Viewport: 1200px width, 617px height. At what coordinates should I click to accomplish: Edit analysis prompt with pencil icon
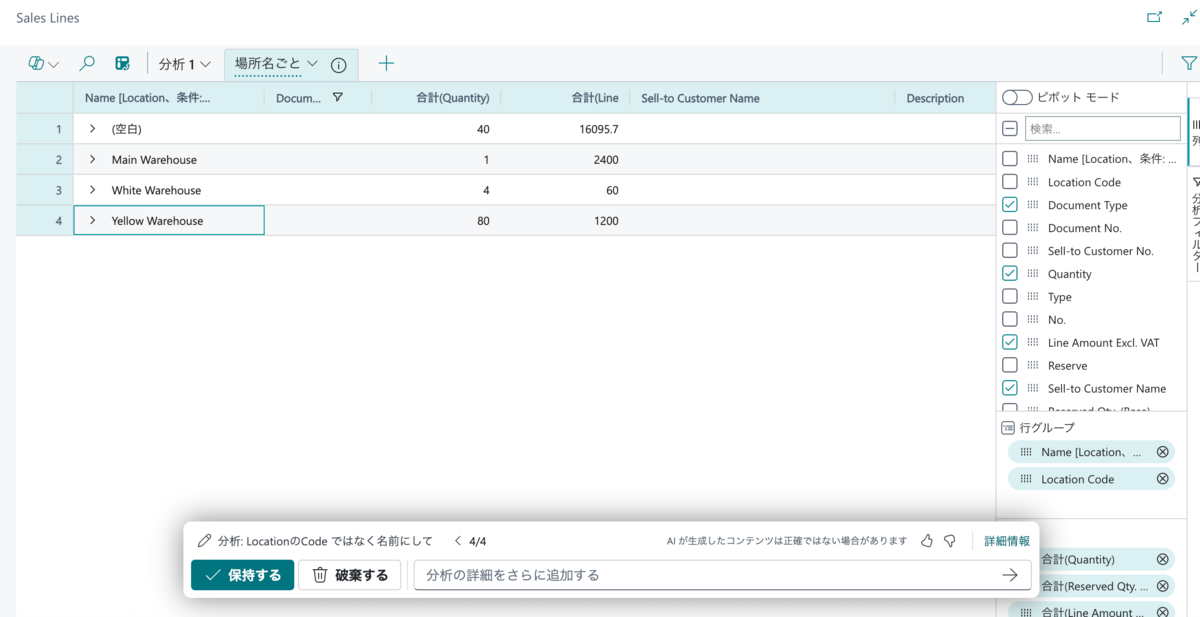pos(205,541)
